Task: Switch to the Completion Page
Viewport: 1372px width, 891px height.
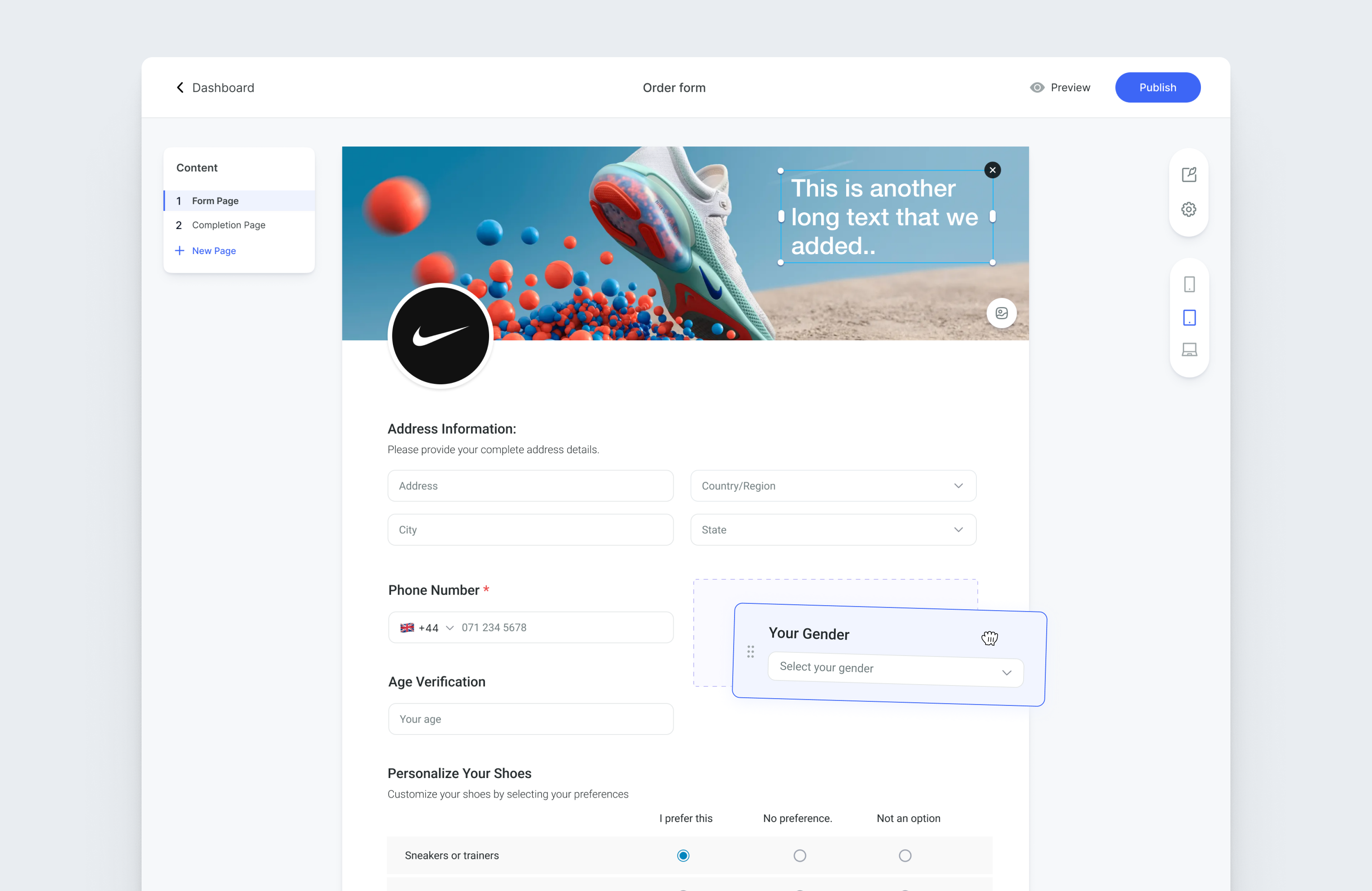Action: click(x=228, y=225)
